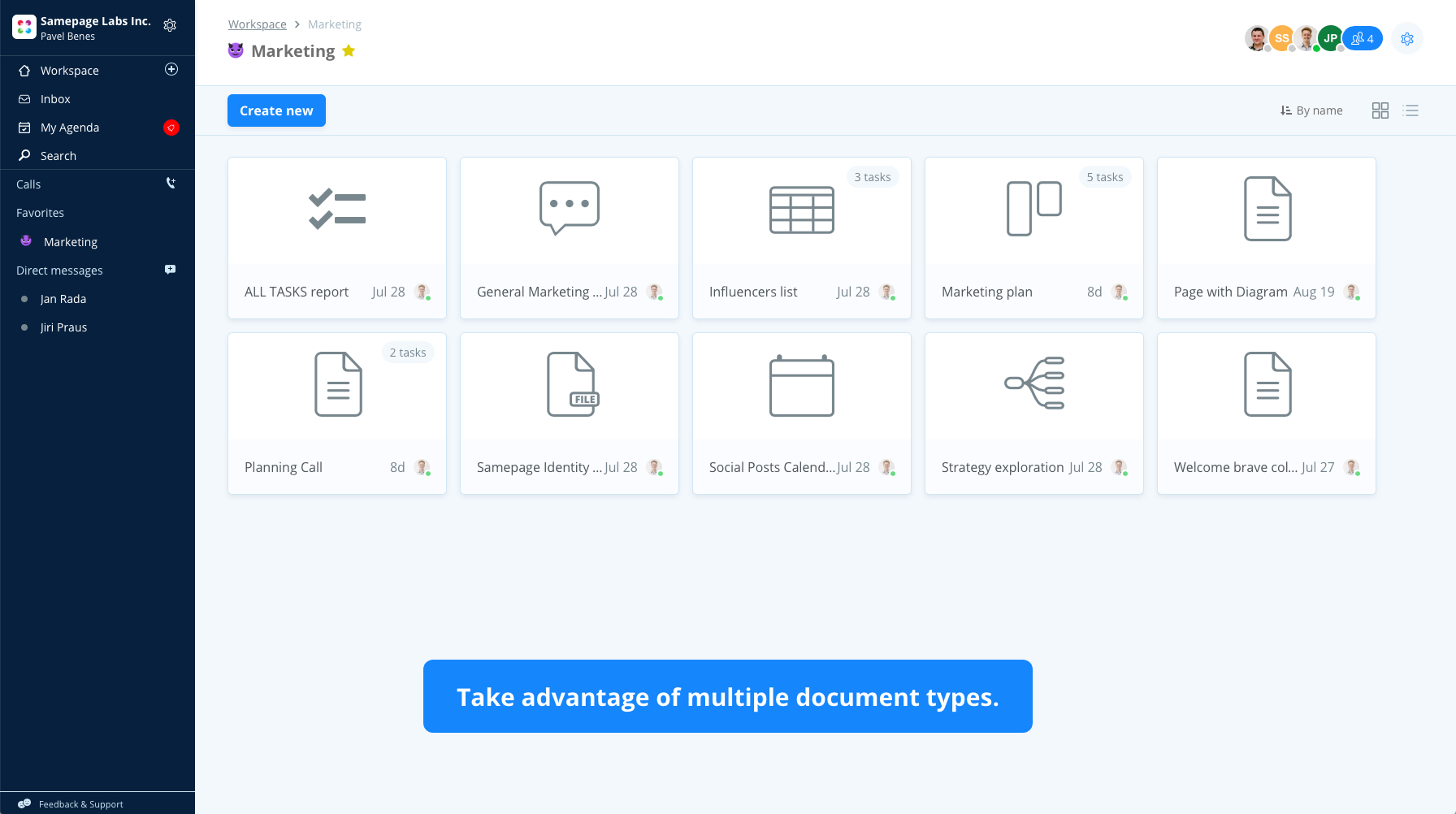Screen dimensions: 1456x814
Task: Open Welcome brave col... title
Action: click(1236, 467)
